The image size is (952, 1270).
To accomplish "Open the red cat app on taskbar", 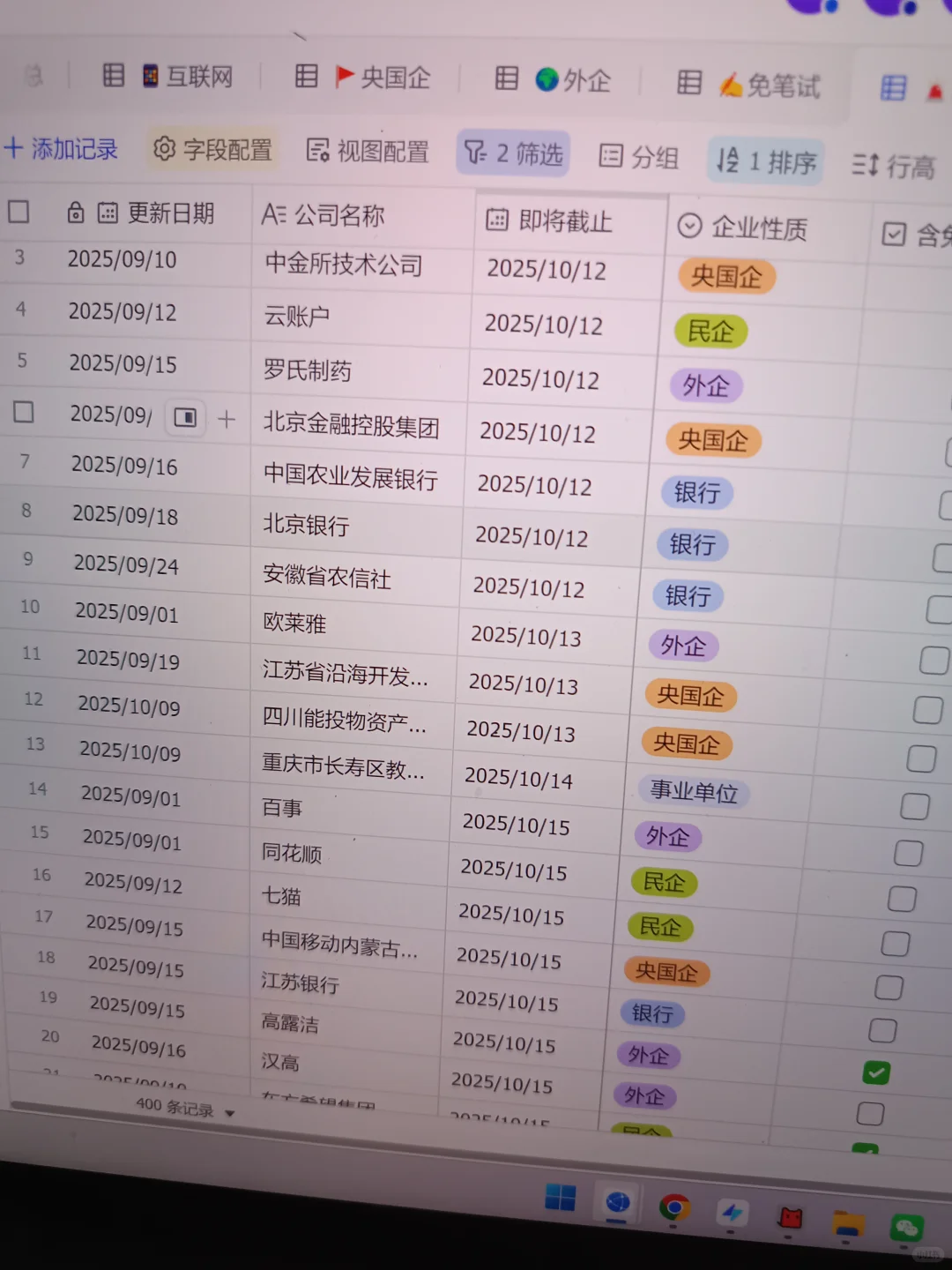I will [x=791, y=1218].
